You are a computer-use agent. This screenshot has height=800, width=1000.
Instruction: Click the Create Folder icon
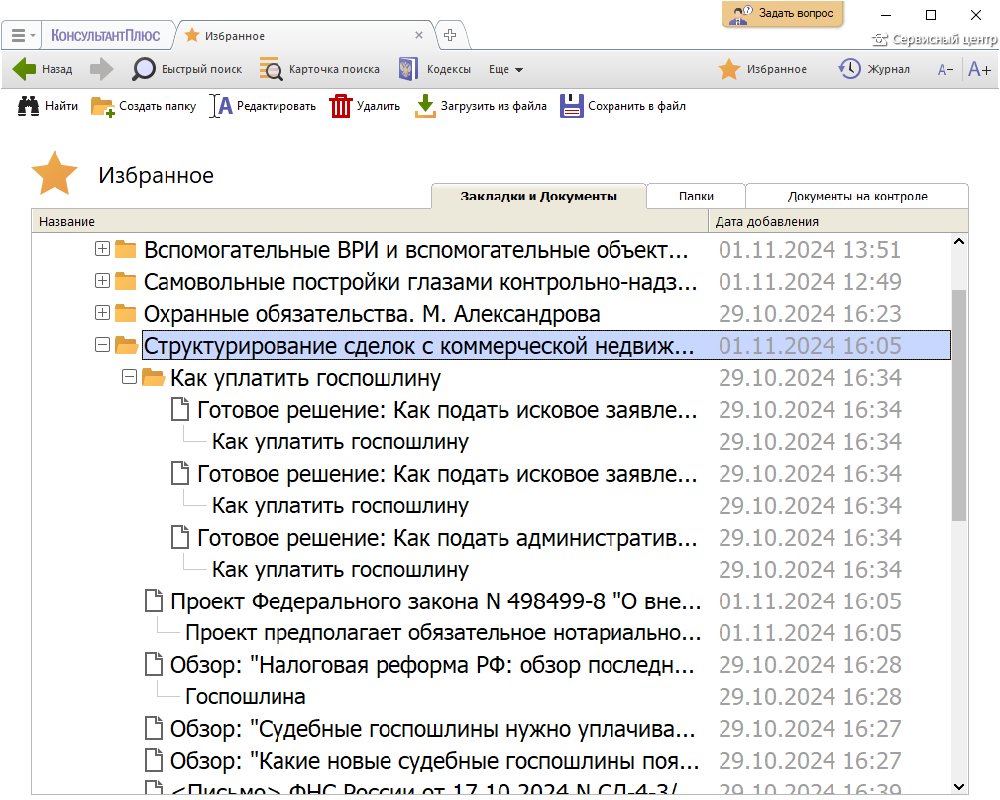[x=102, y=106]
